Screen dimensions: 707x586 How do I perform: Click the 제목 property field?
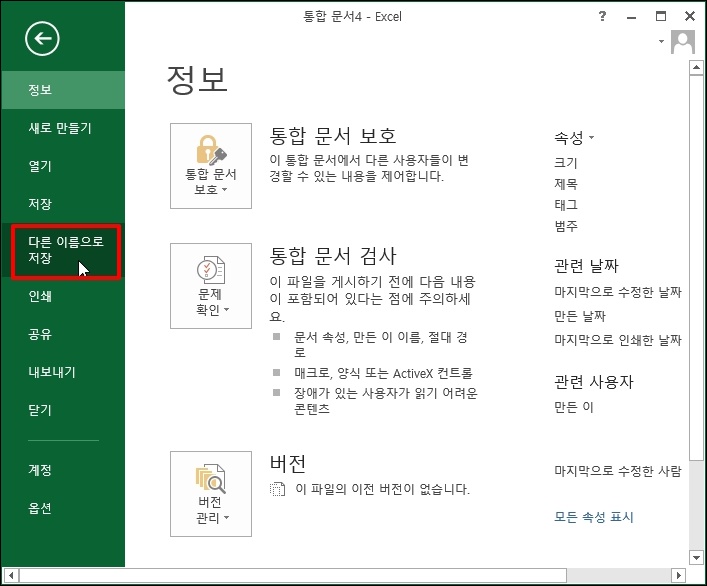565,184
